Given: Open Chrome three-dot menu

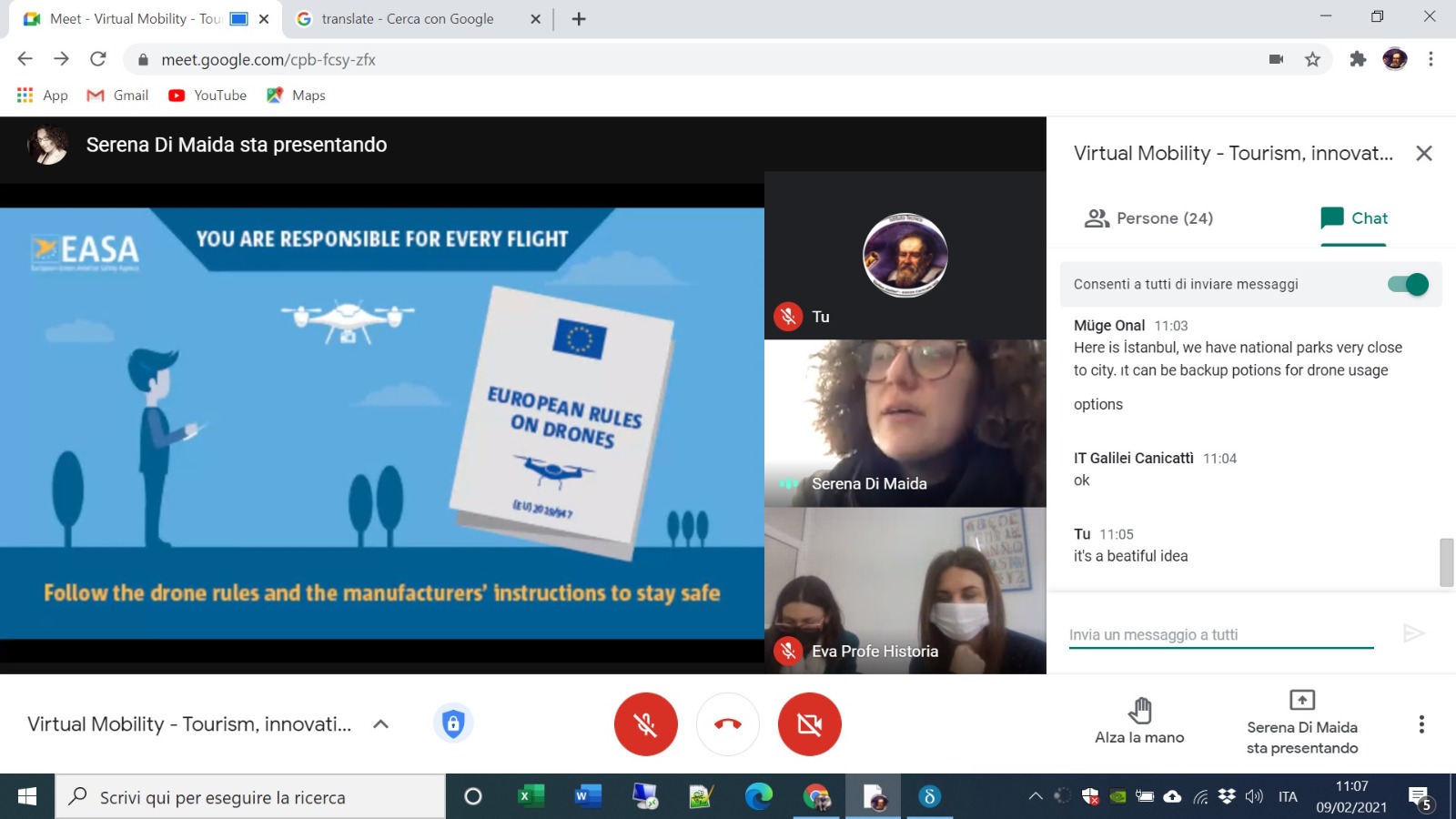Looking at the screenshot, I should click(1431, 59).
